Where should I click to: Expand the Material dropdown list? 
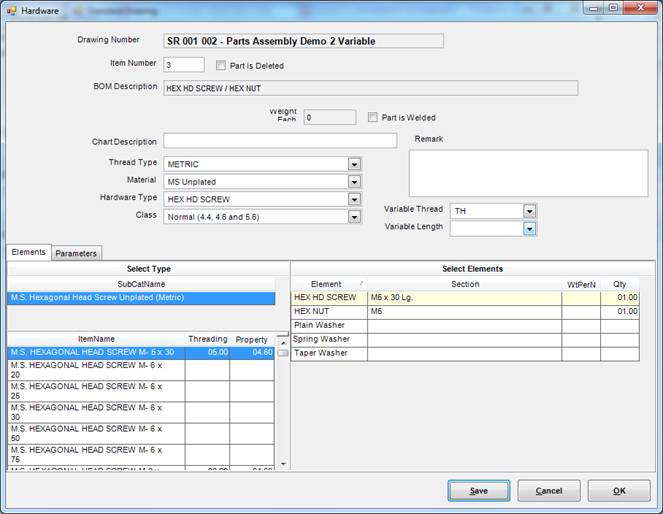click(x=354, y=182)
